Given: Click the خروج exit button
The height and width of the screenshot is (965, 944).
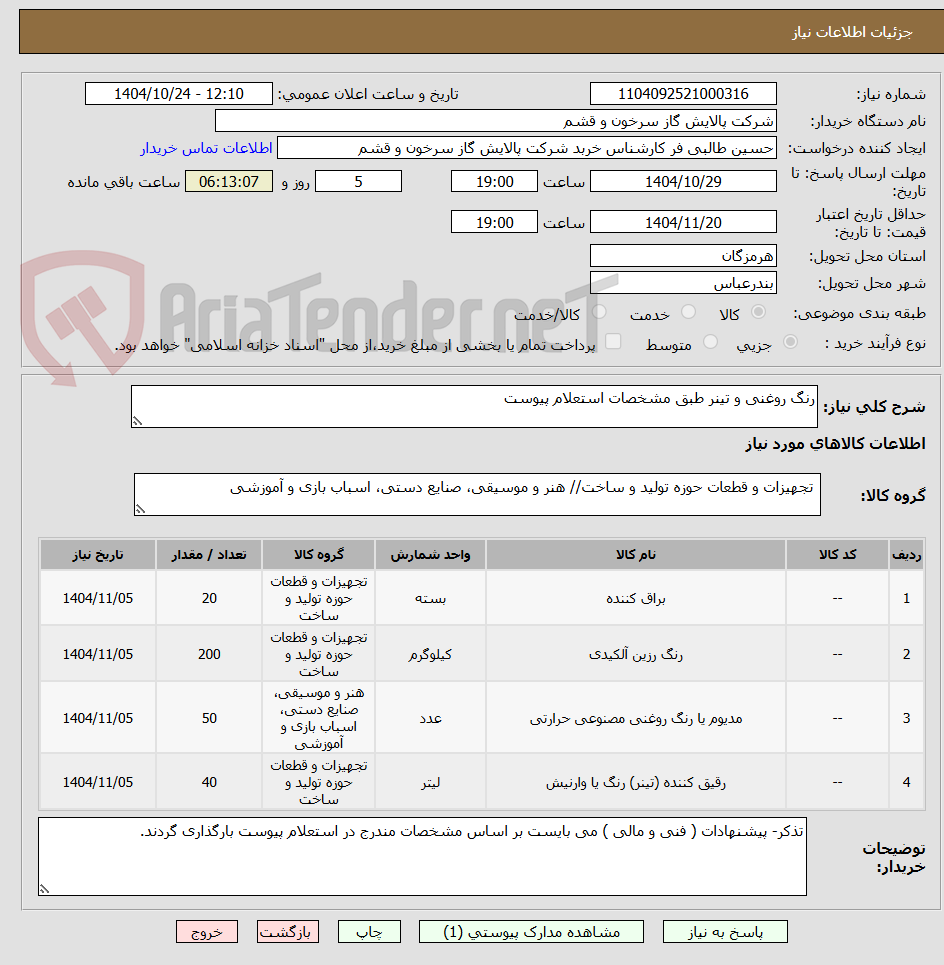Looking at the screenshot, I should pos(207,931).
